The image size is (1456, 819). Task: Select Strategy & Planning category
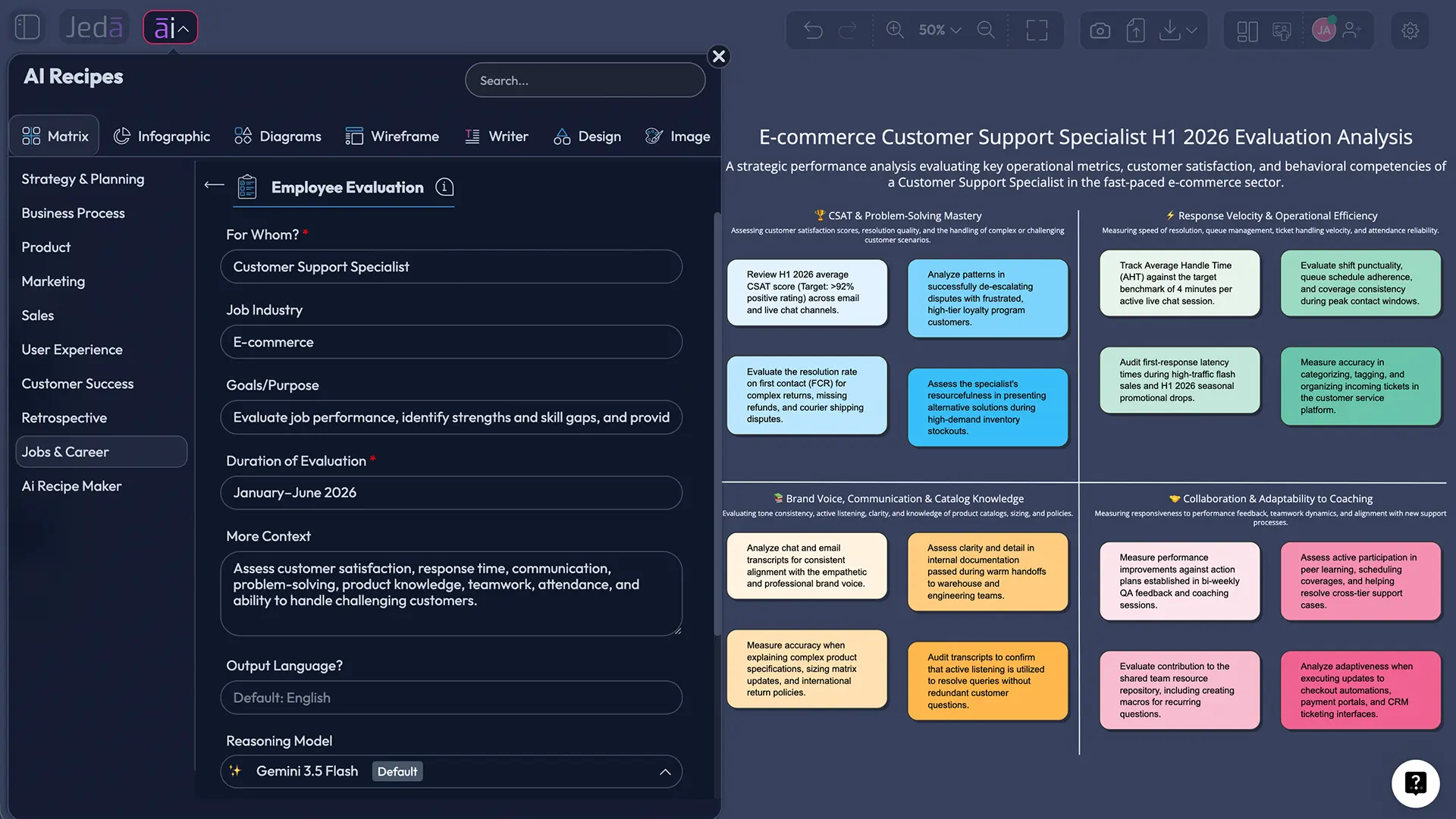pos(83,179)
